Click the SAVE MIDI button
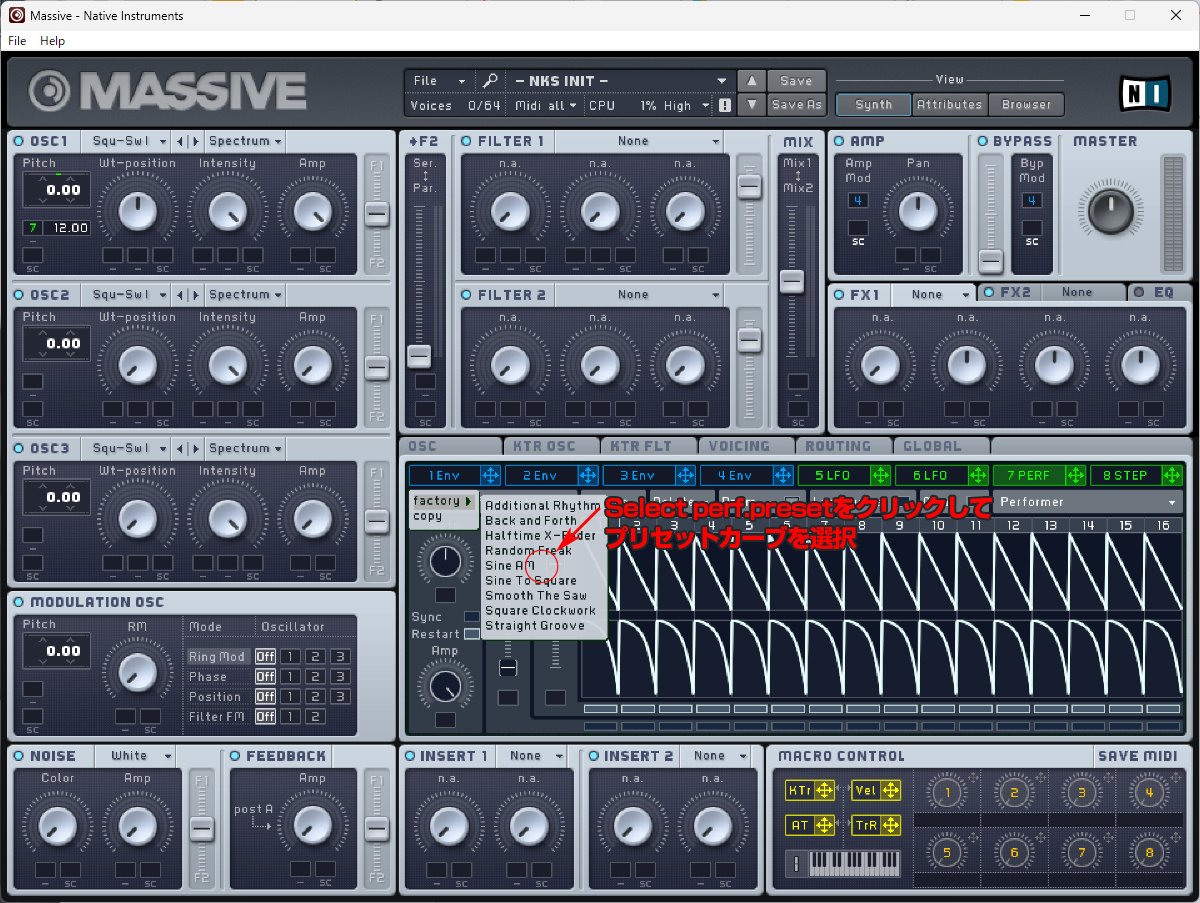1200x903 pixels. tap(1138, 756)
